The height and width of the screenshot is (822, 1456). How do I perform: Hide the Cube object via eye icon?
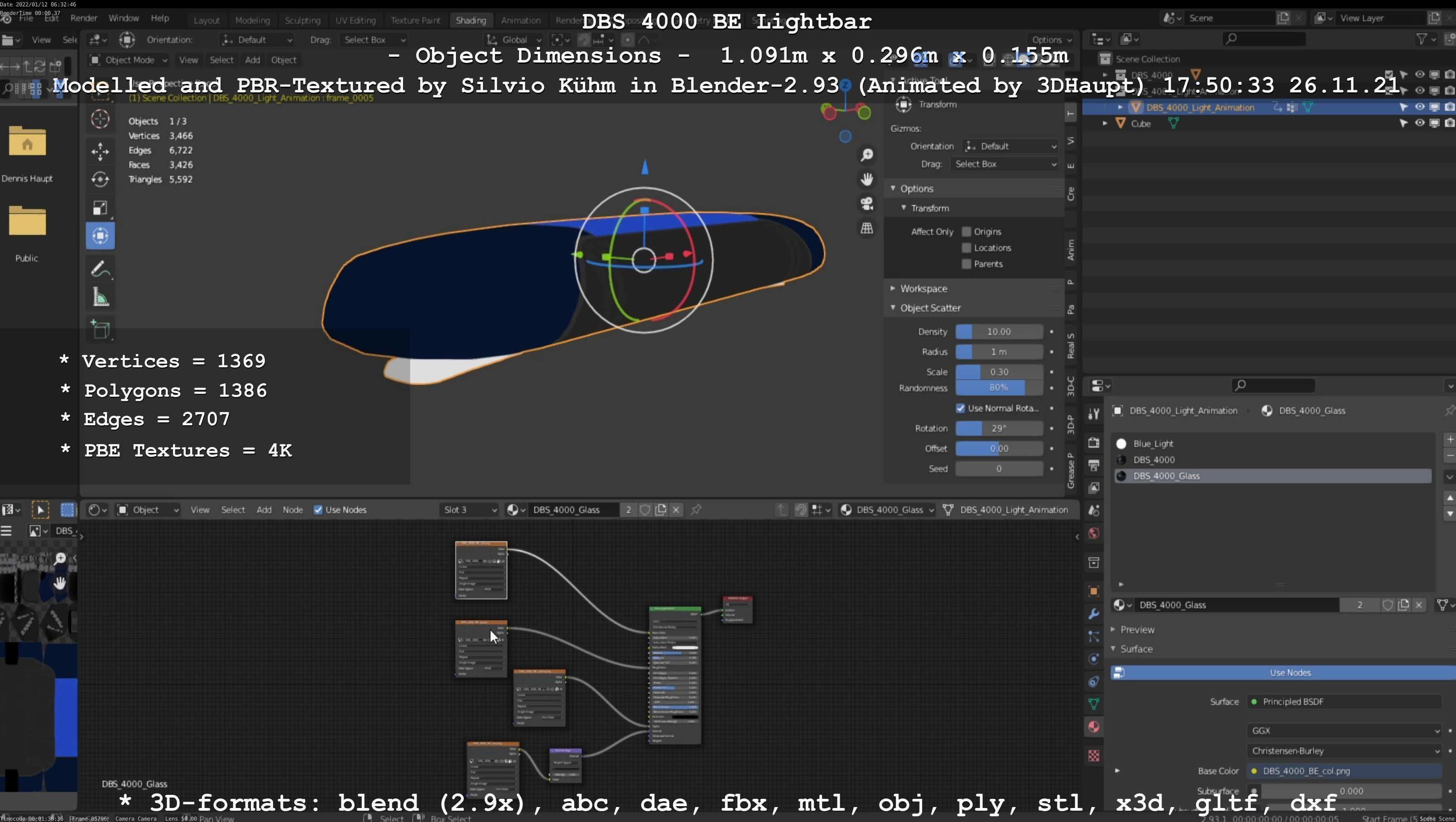coord(1419,123)
